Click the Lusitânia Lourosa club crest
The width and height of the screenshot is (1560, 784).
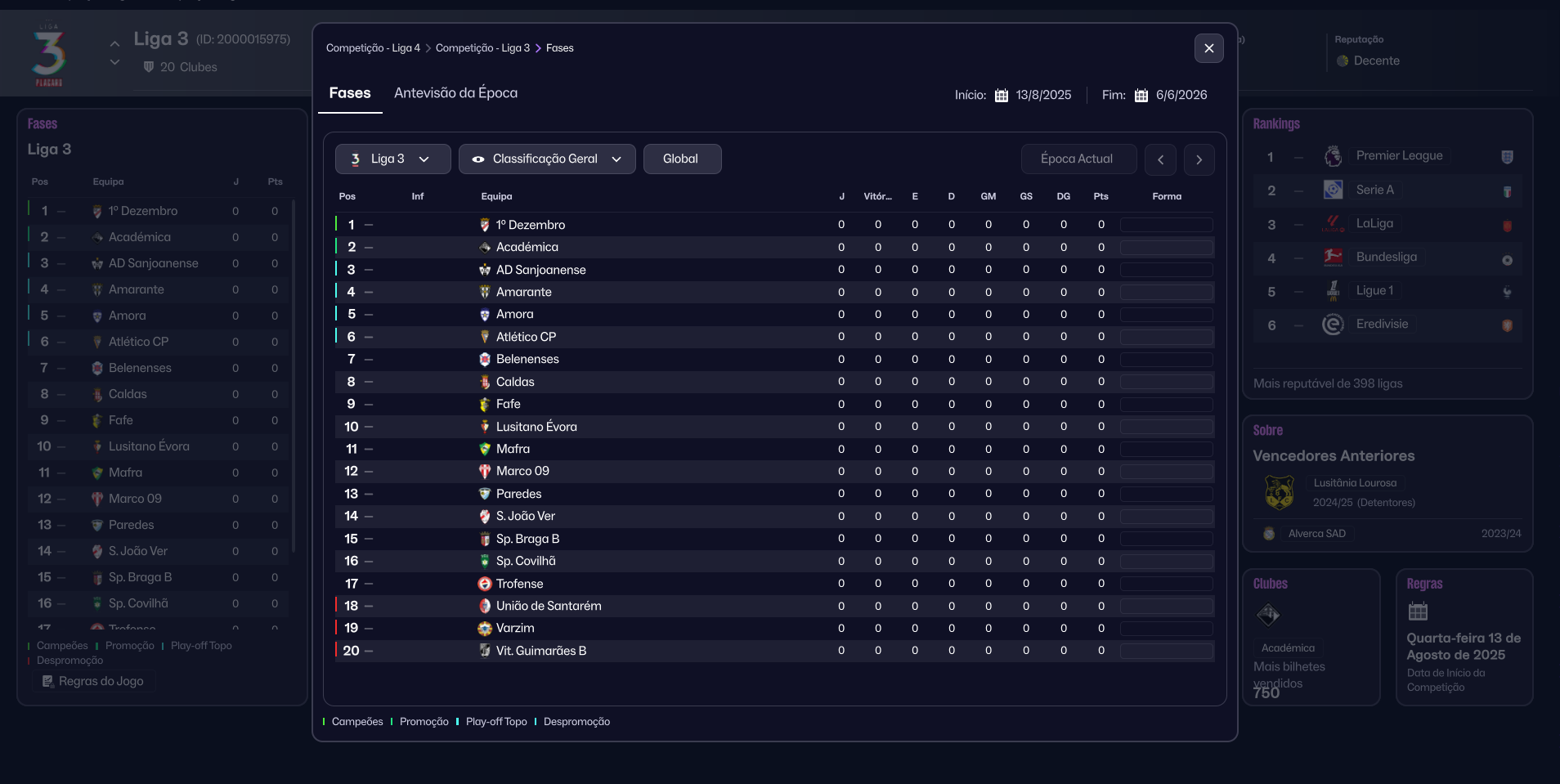(x=1279, y=492)
